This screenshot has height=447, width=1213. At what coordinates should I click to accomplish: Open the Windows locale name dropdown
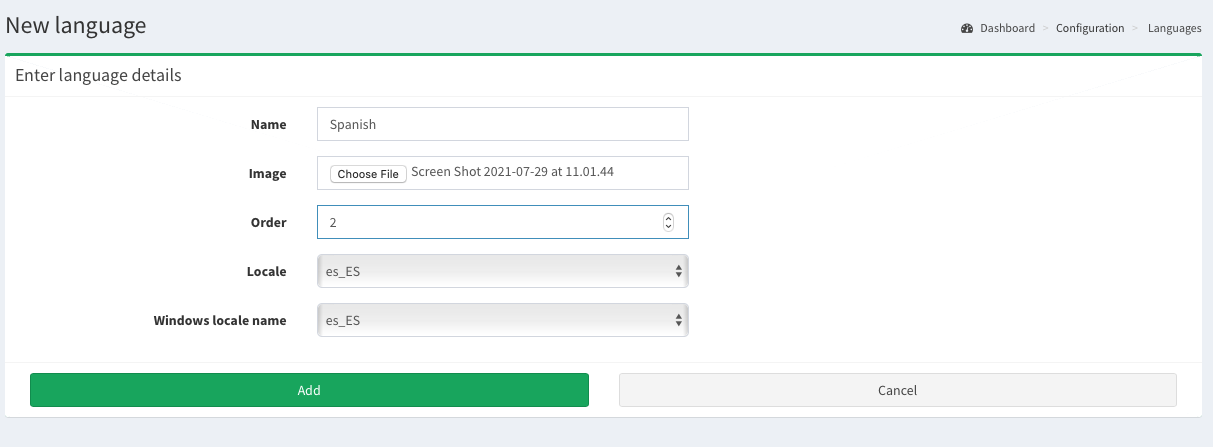[502, 321]
